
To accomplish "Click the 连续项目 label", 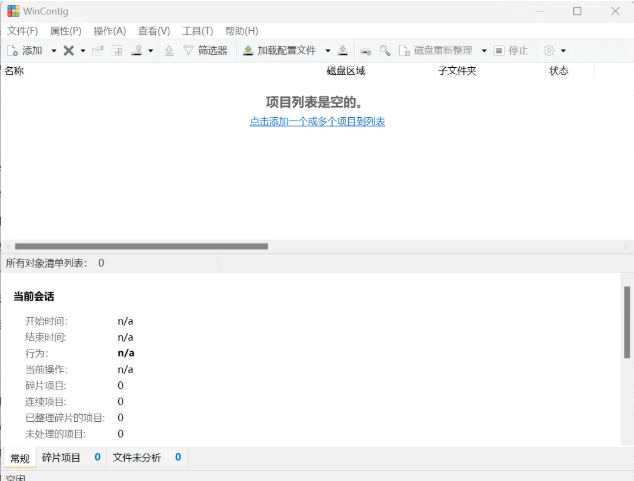I will (46, 402).
